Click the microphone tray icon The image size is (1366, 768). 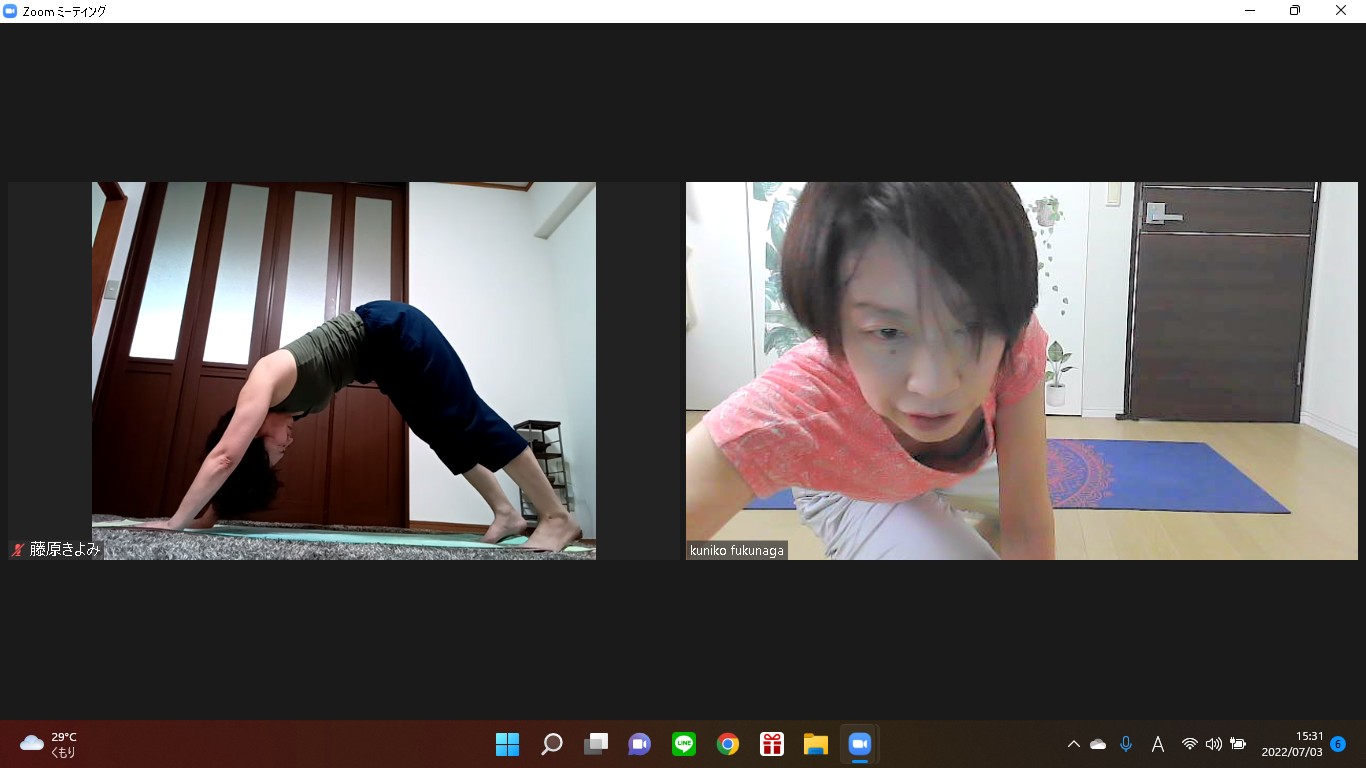1126,744
